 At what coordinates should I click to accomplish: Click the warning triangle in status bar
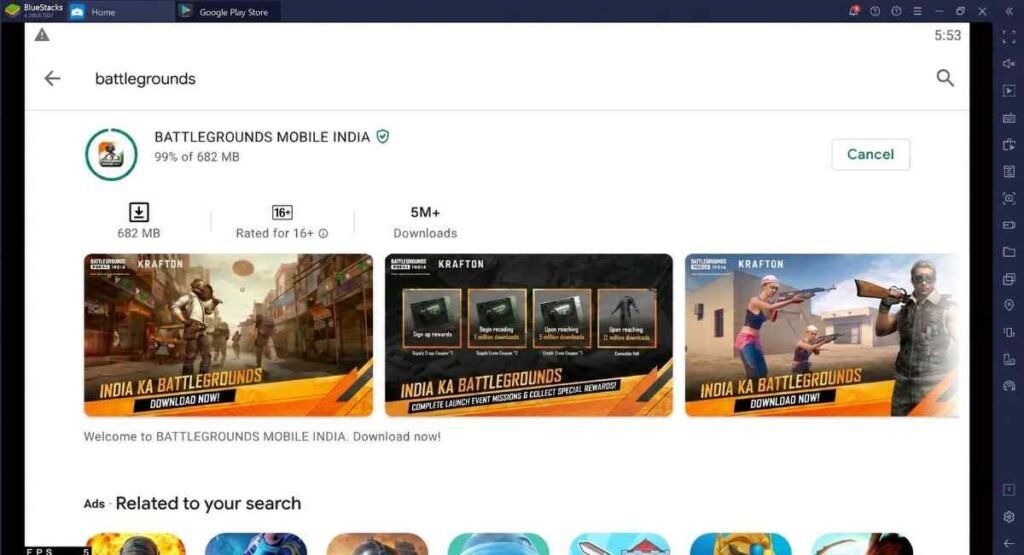pos(42,35)
